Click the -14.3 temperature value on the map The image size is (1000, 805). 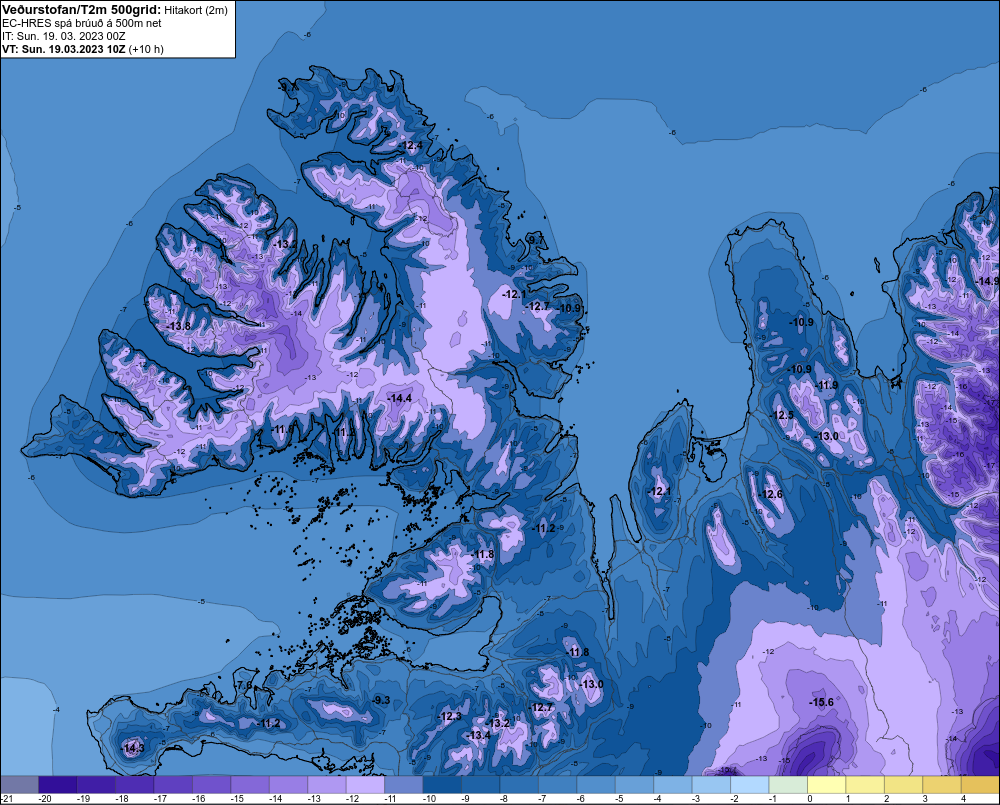pos(133,748)
